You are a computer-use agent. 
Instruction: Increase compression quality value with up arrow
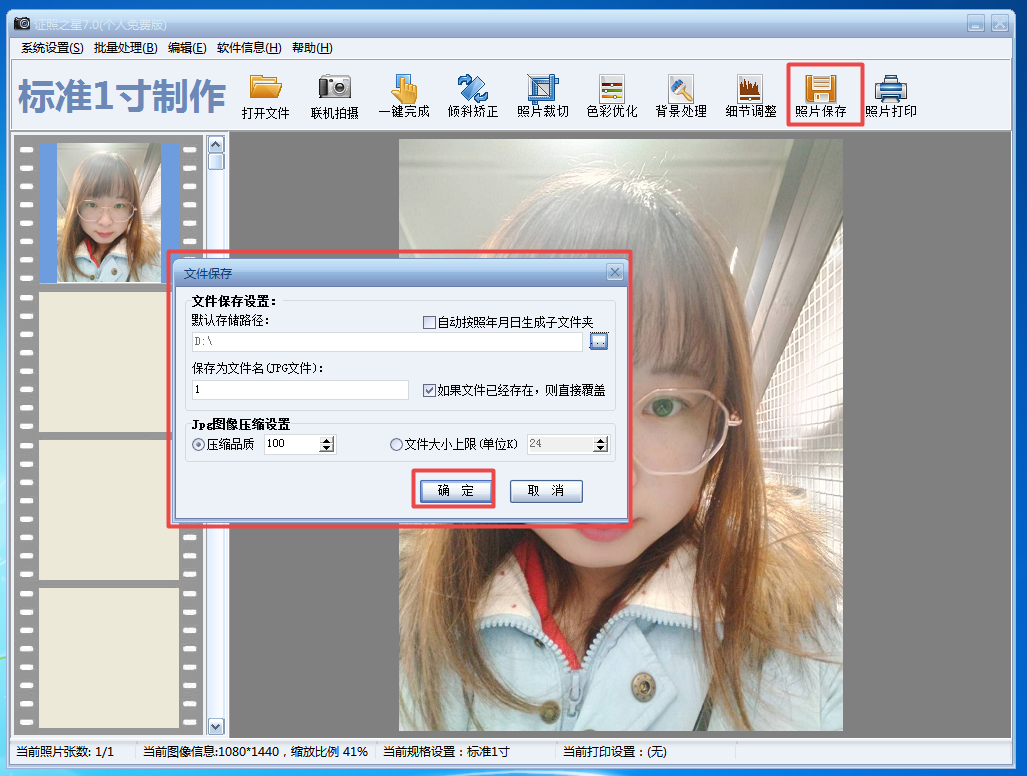tap(327, 440)
